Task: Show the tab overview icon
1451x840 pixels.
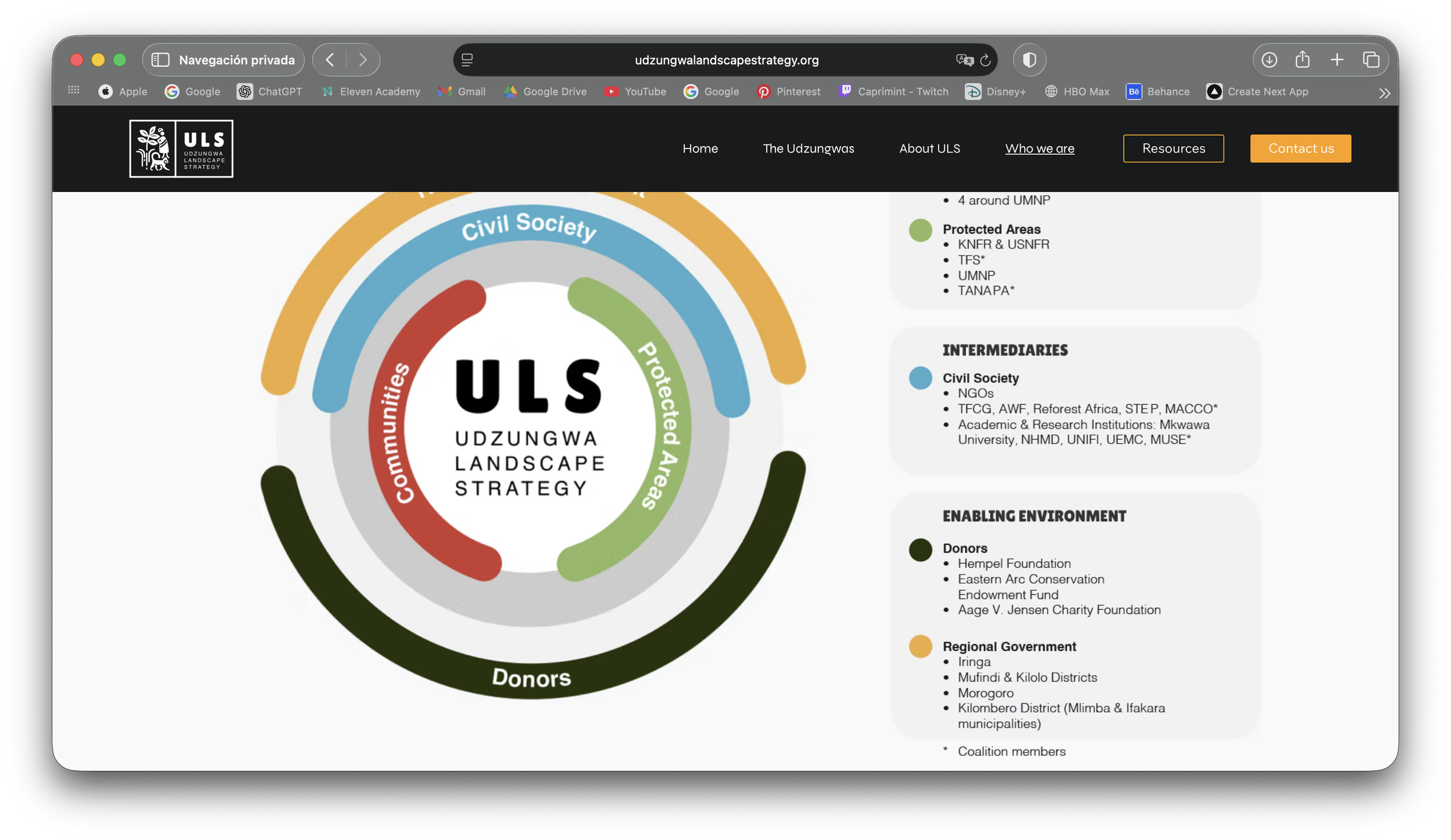Action: coord(1371,60)
